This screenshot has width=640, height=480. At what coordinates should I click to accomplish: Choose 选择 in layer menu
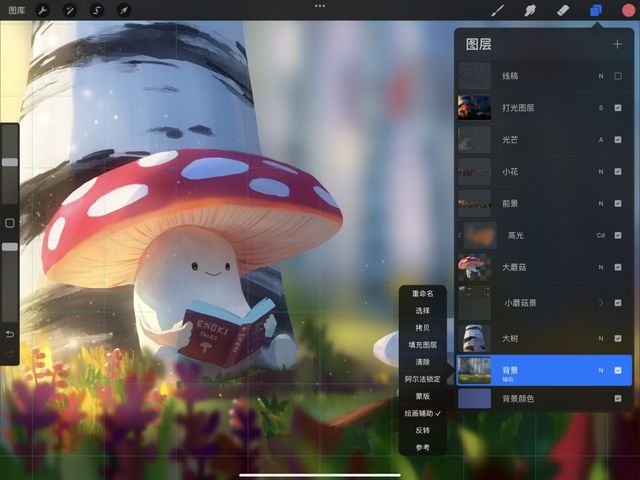click(422, 311)
